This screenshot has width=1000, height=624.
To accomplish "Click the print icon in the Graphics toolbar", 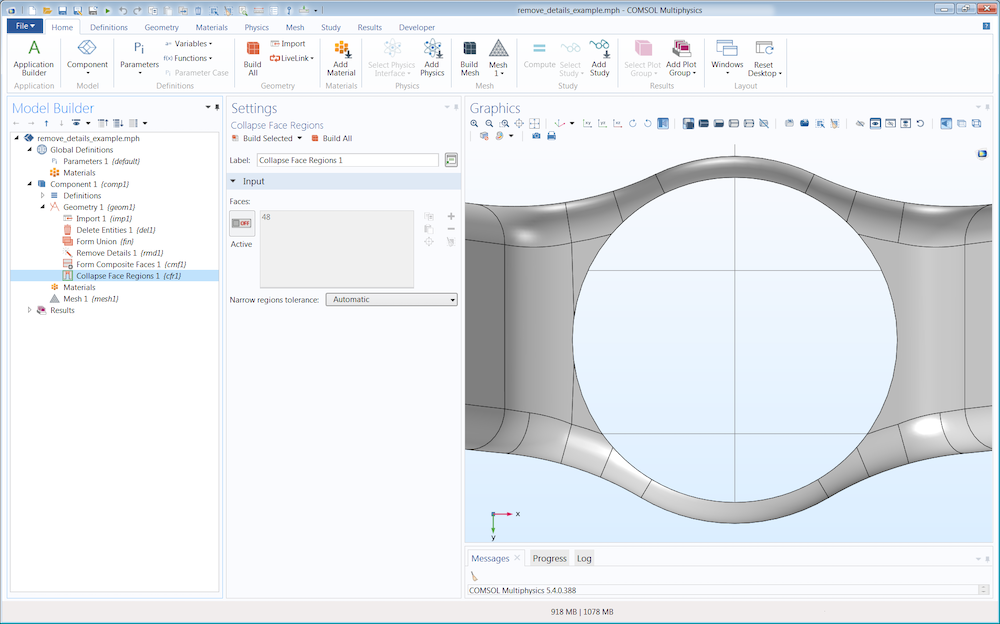I will point(552,136).
